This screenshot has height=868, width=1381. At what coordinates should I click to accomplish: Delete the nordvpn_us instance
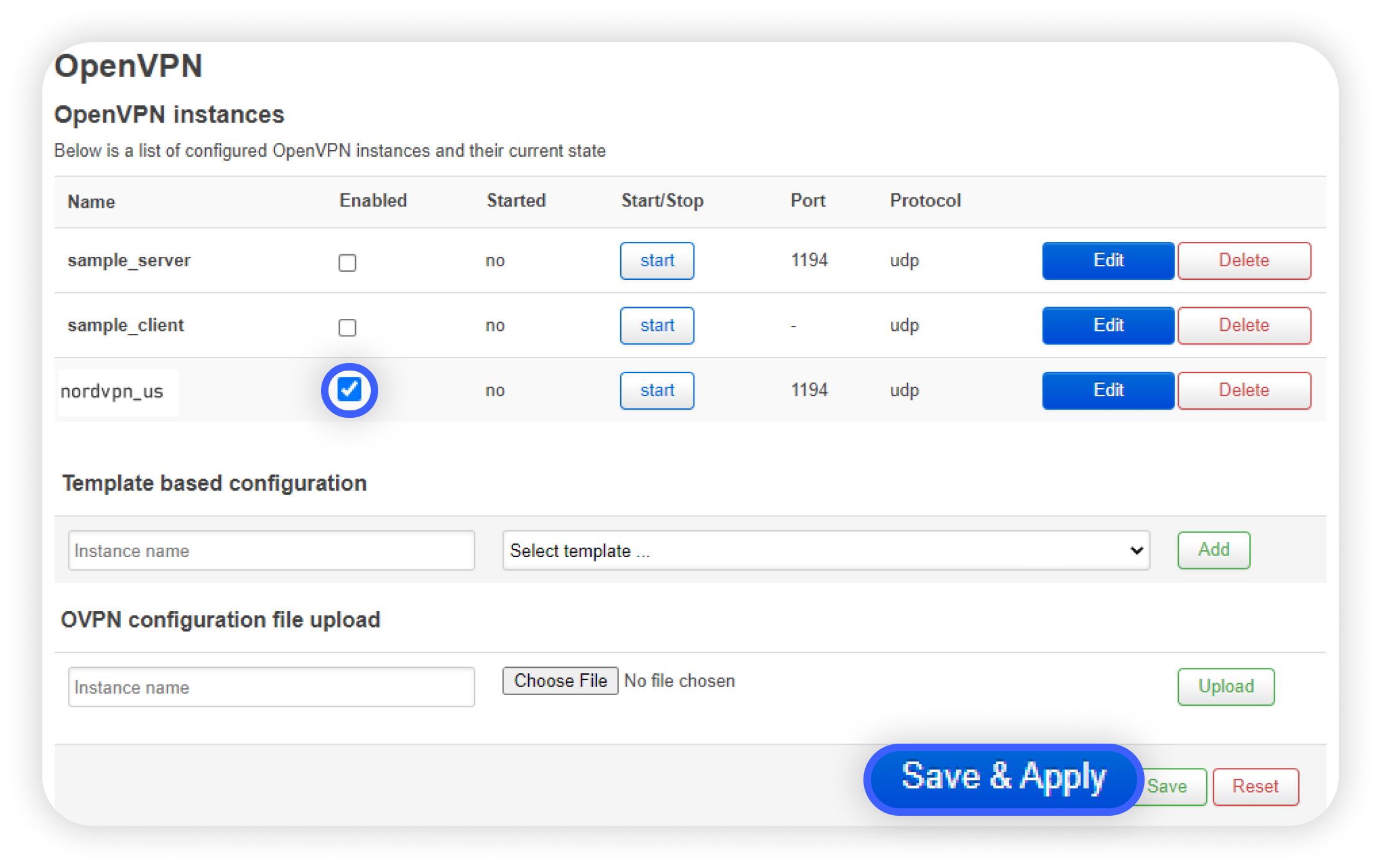tap(1244, 390)
